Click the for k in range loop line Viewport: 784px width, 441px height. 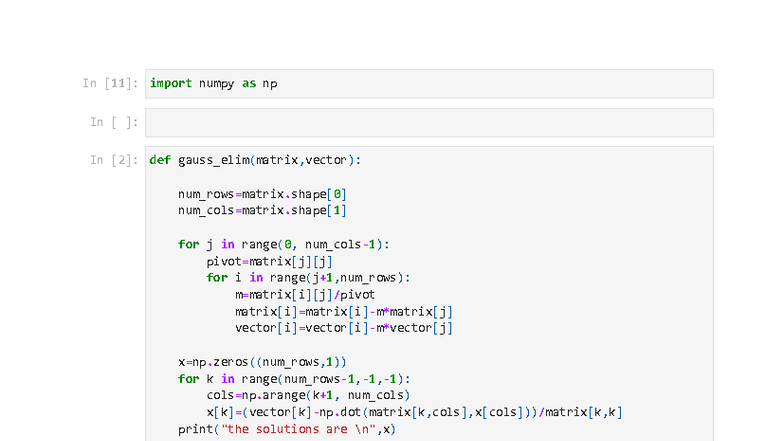(294, 379)
